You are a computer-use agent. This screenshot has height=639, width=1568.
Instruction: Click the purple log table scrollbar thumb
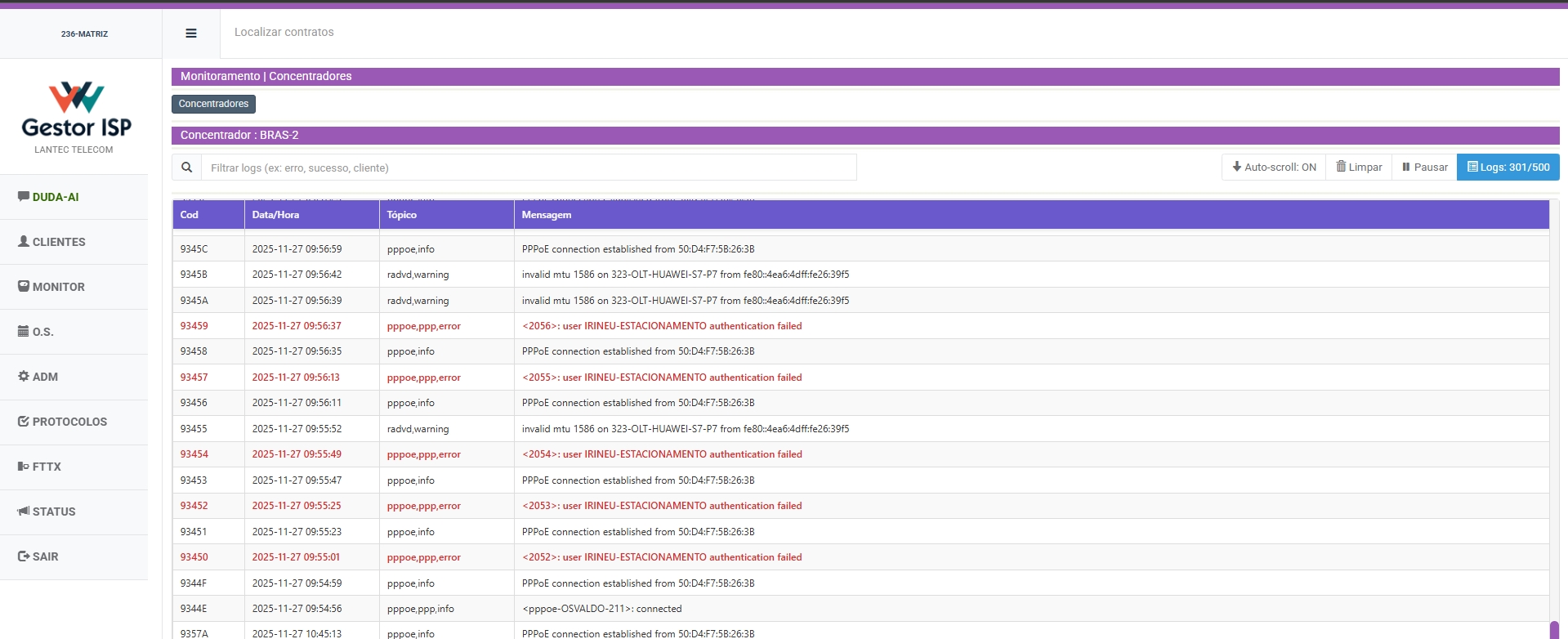point(1554,629)
